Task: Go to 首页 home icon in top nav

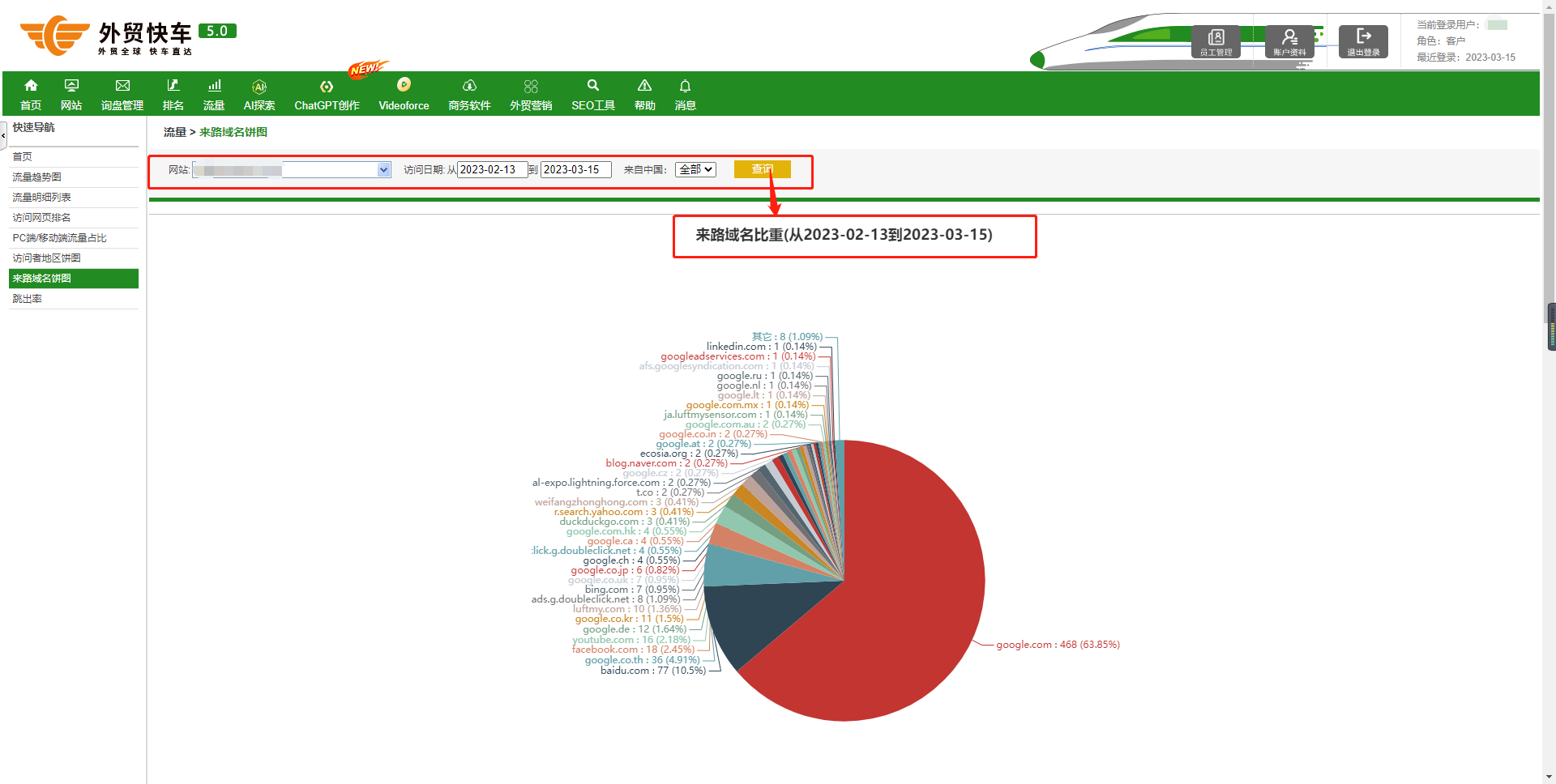Action: (31, 85)
